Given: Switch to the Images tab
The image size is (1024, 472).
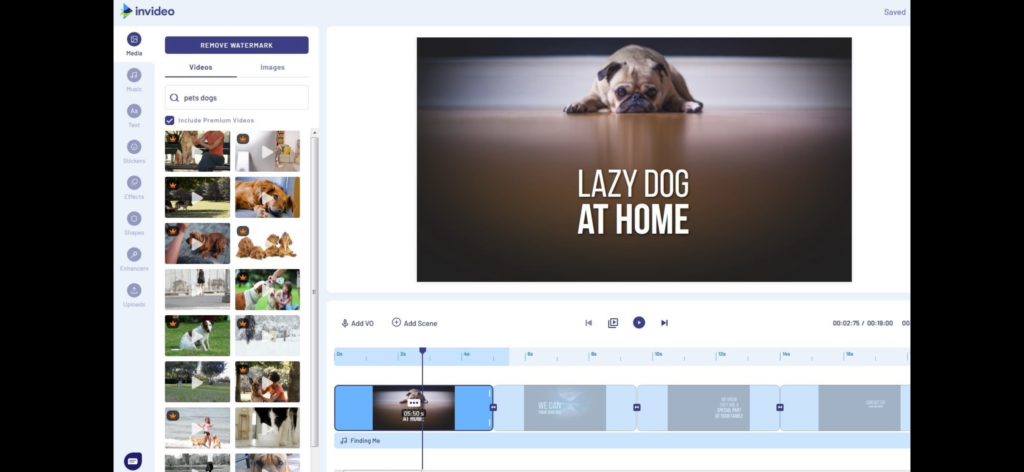Looking at the screenshot, I should (272, 67).
